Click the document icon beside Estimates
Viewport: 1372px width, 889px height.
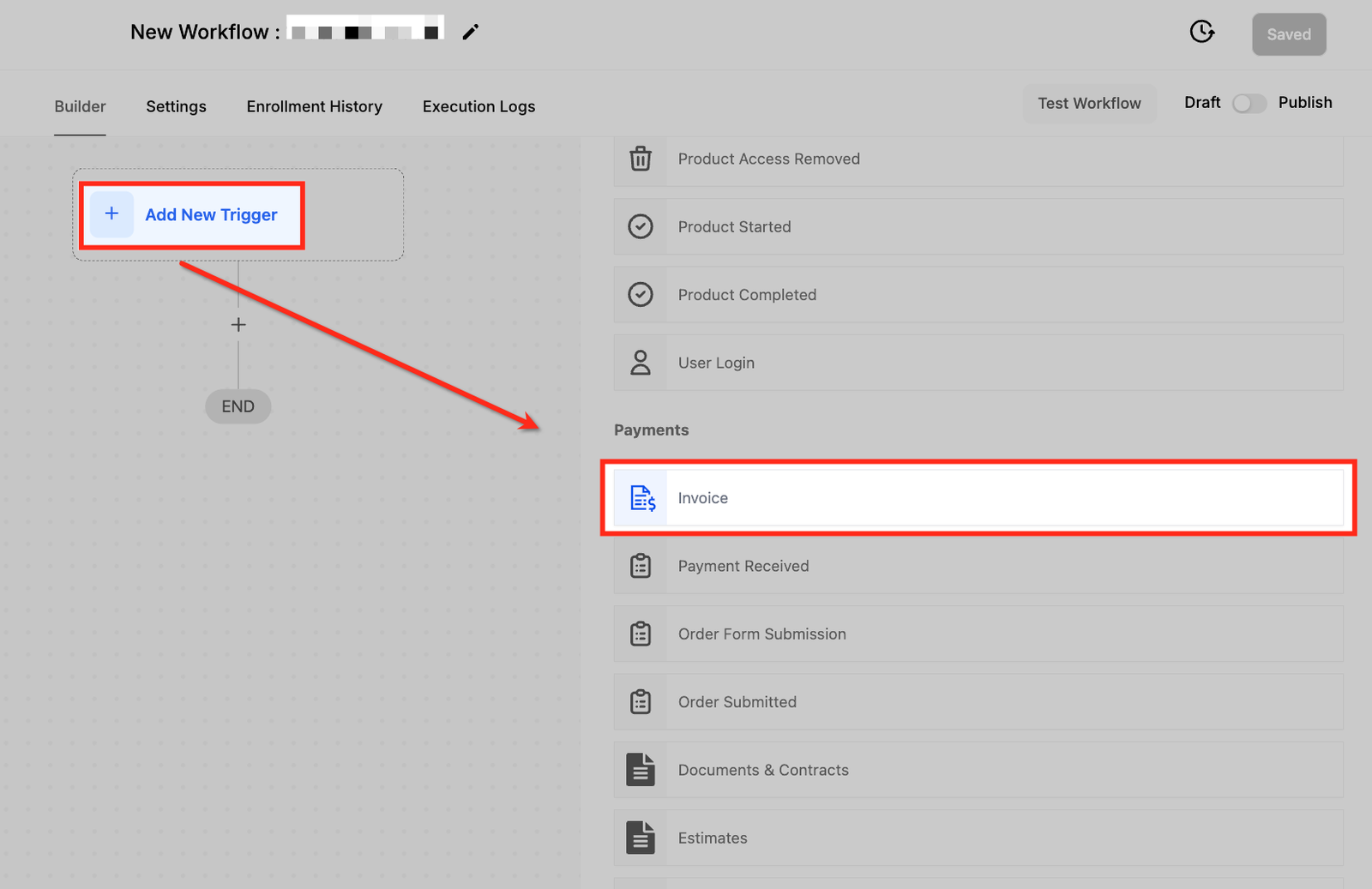[641, 838]
